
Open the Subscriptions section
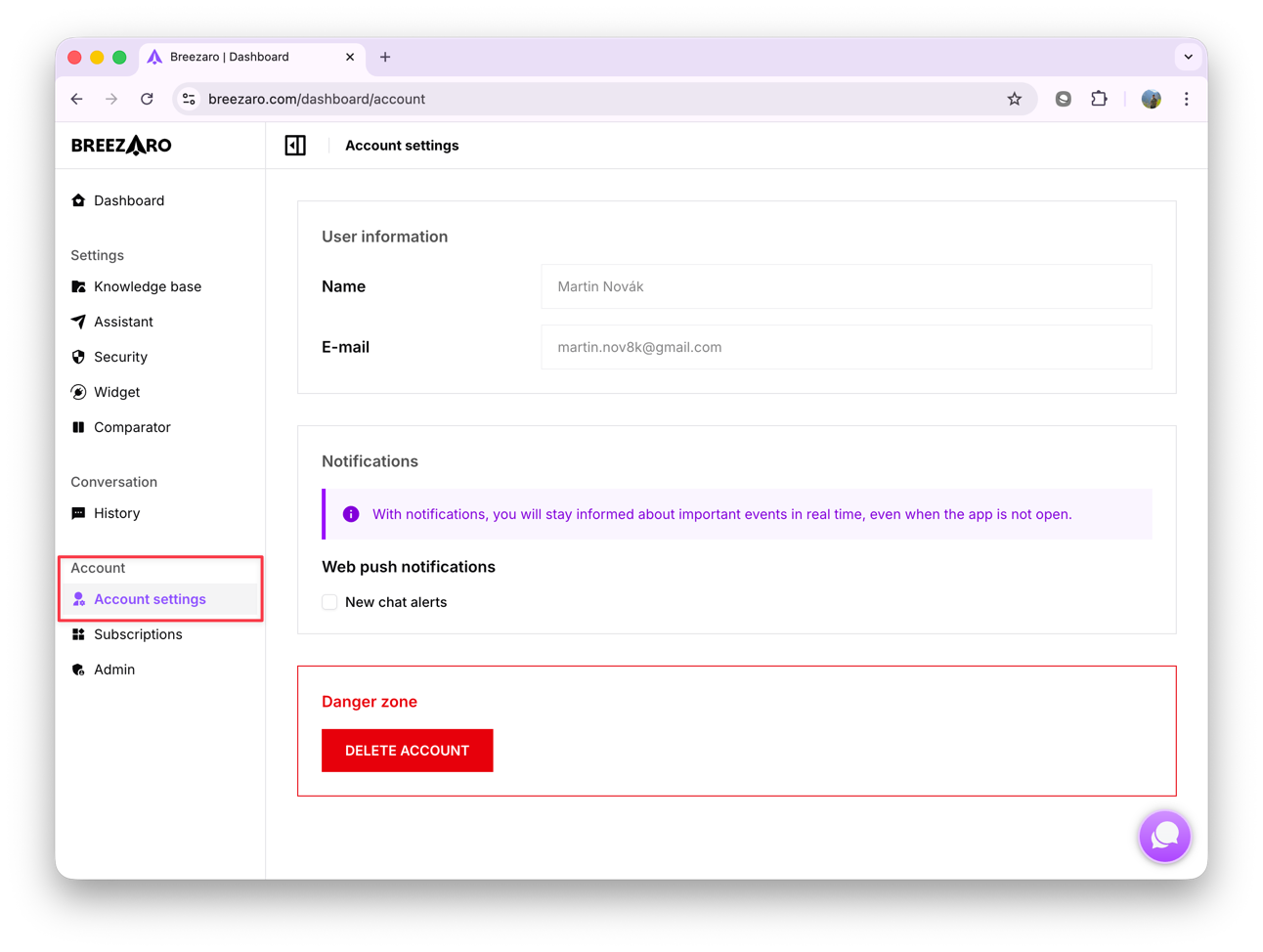(137, 634)
